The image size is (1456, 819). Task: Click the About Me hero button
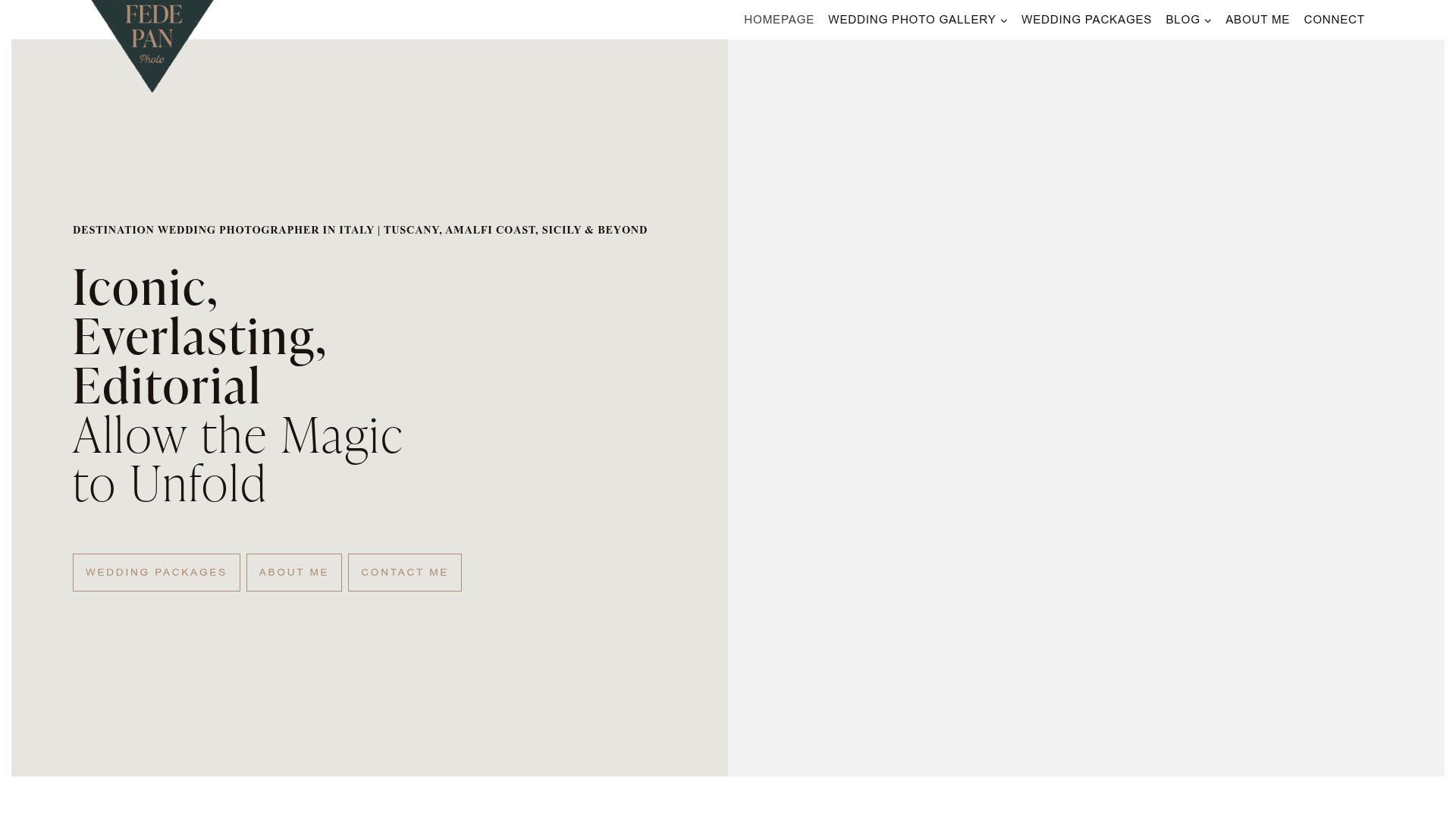pyautogui.click(x=294, y=573)
